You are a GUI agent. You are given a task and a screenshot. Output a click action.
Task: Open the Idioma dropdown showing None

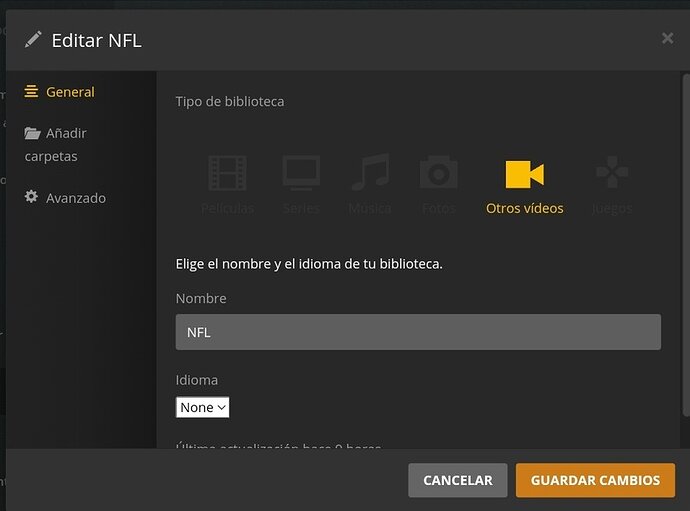click(x=202, y=407)
